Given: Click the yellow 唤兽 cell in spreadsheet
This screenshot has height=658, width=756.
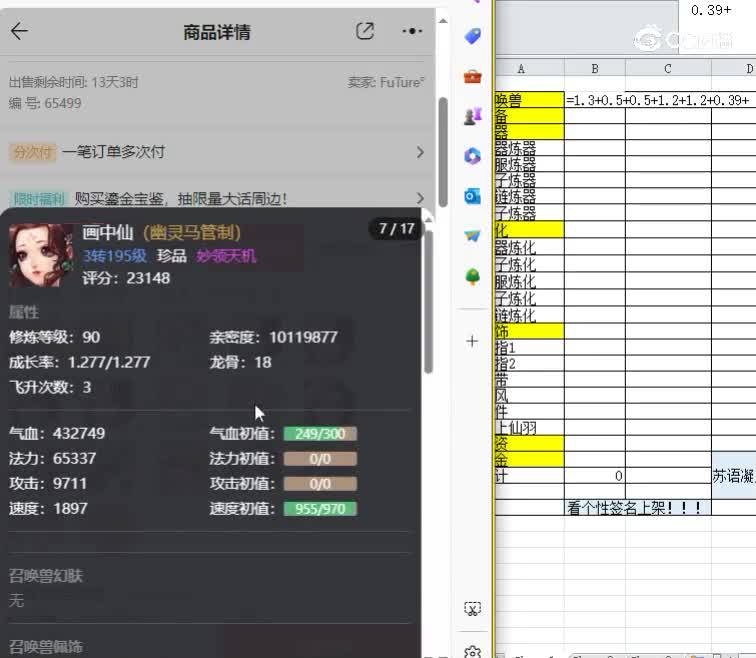Looking at the screenshot, I should click(529, 100).
